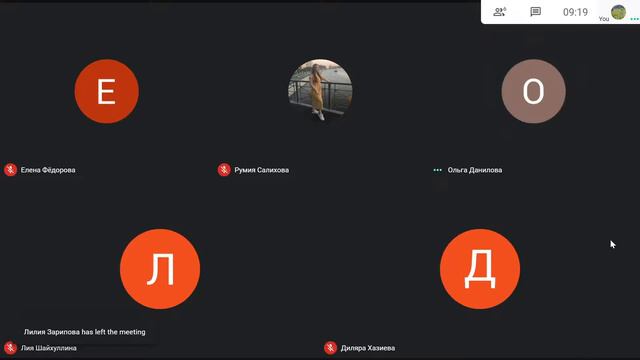Click the name label Елена Фёдорова

coord(48,170)
